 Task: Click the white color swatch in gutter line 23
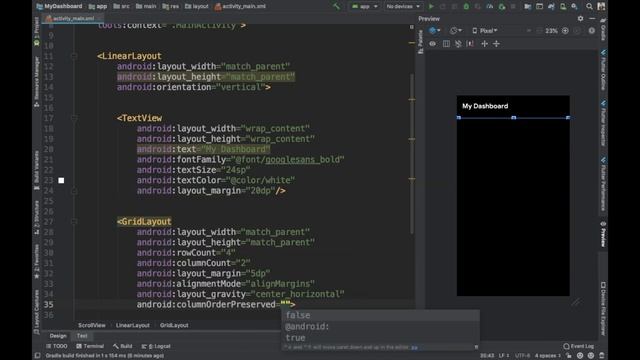(x=61, y=180)
